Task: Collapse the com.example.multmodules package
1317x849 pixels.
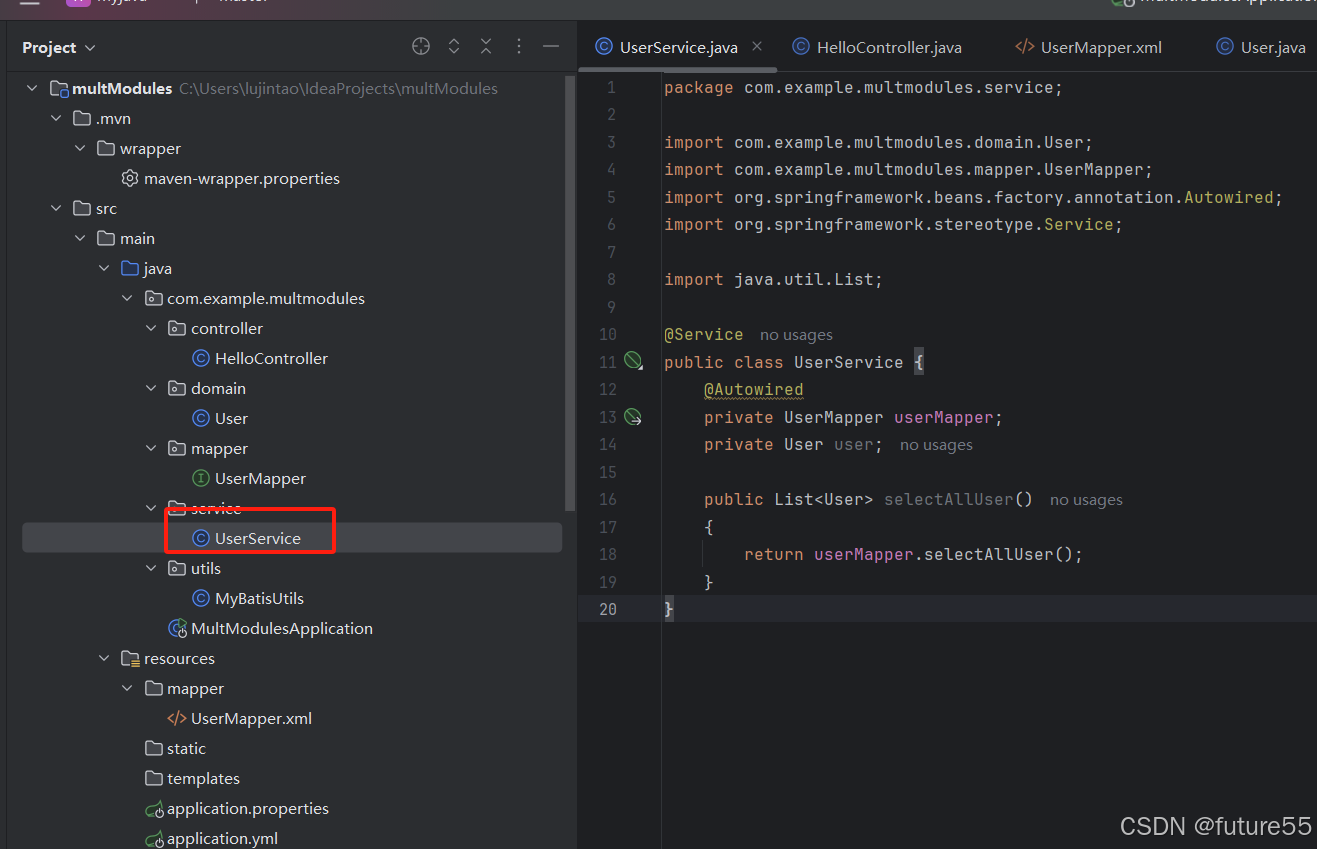Action: pyautogui.click(x=127, y=298)
